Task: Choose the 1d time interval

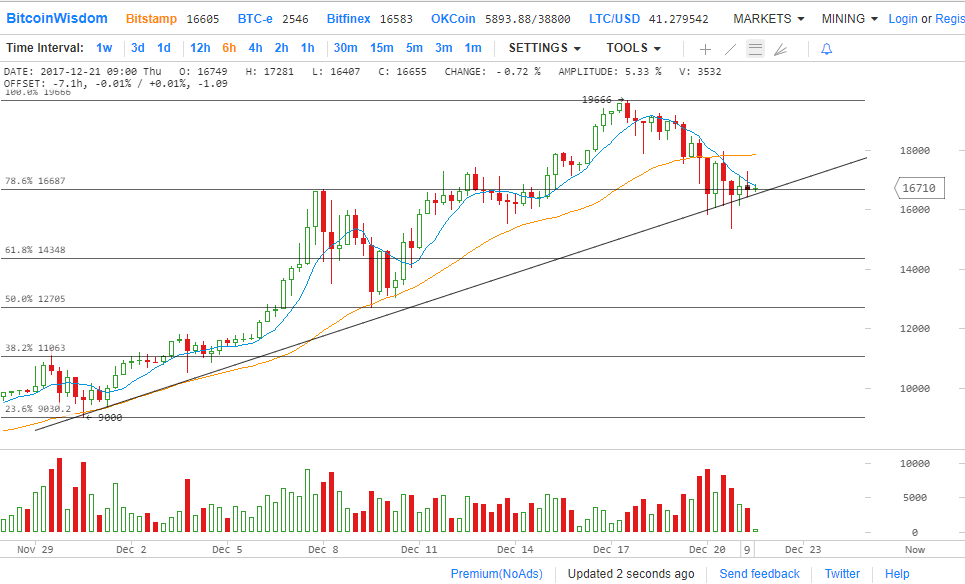Action: point(164,48)
